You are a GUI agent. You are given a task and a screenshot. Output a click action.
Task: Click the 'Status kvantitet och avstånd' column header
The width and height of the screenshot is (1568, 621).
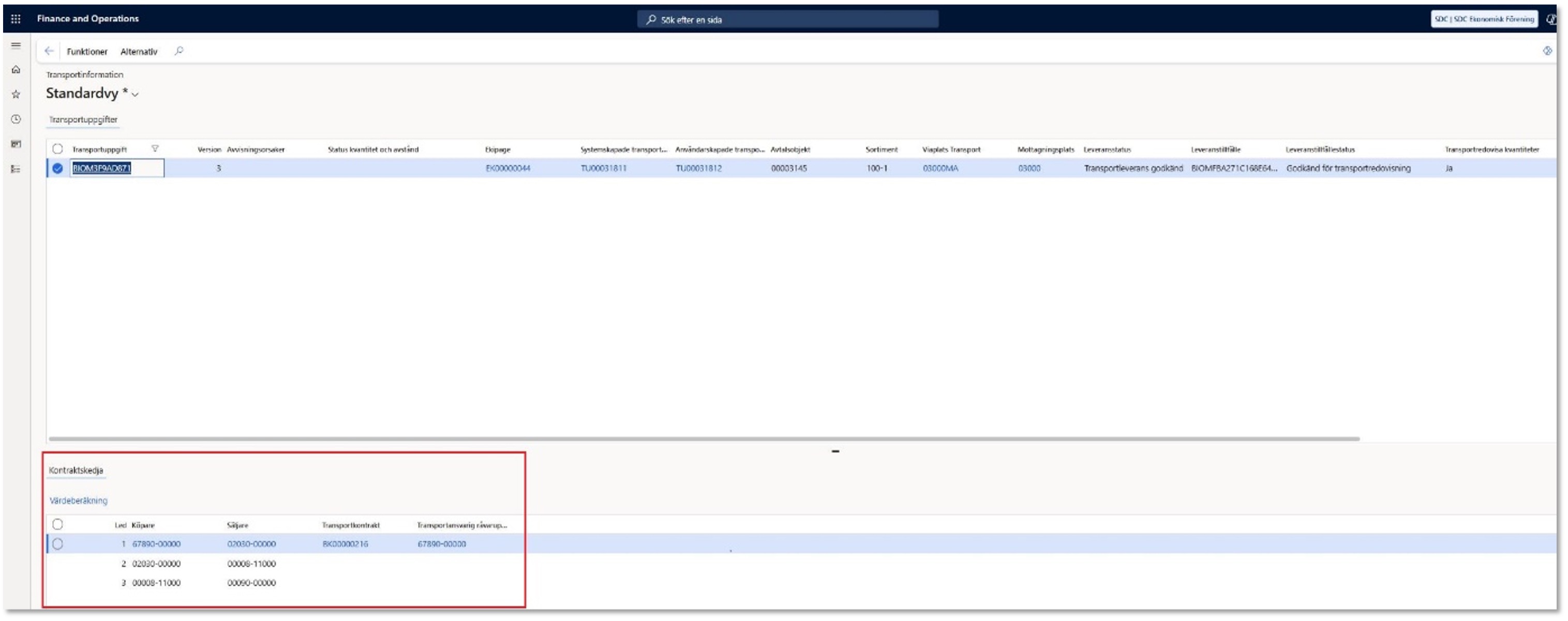tap(373, 150)
